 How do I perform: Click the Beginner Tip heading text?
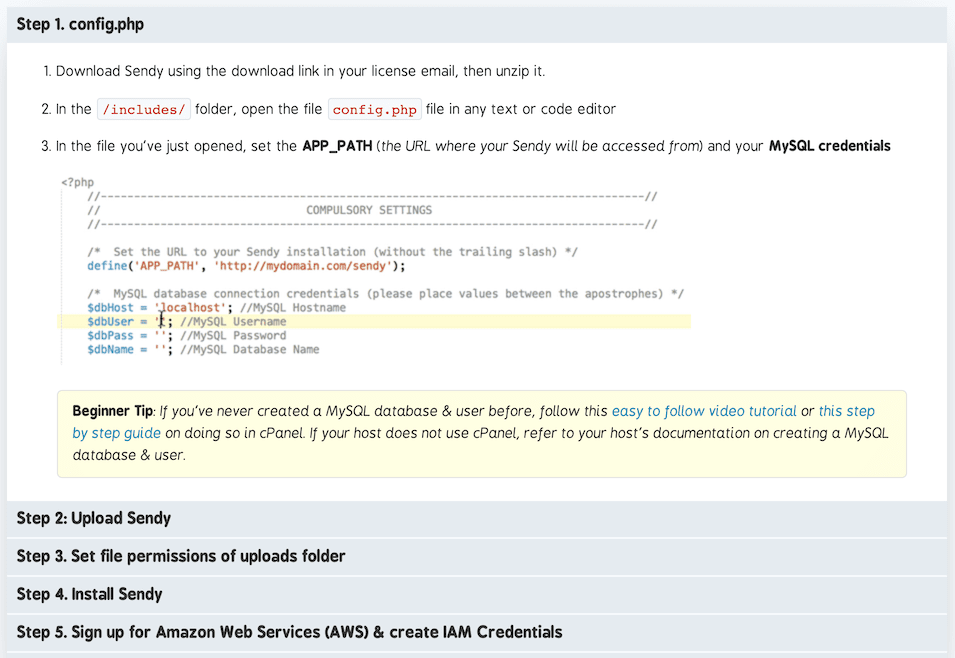pyautogui.click(x=113, y=411)
